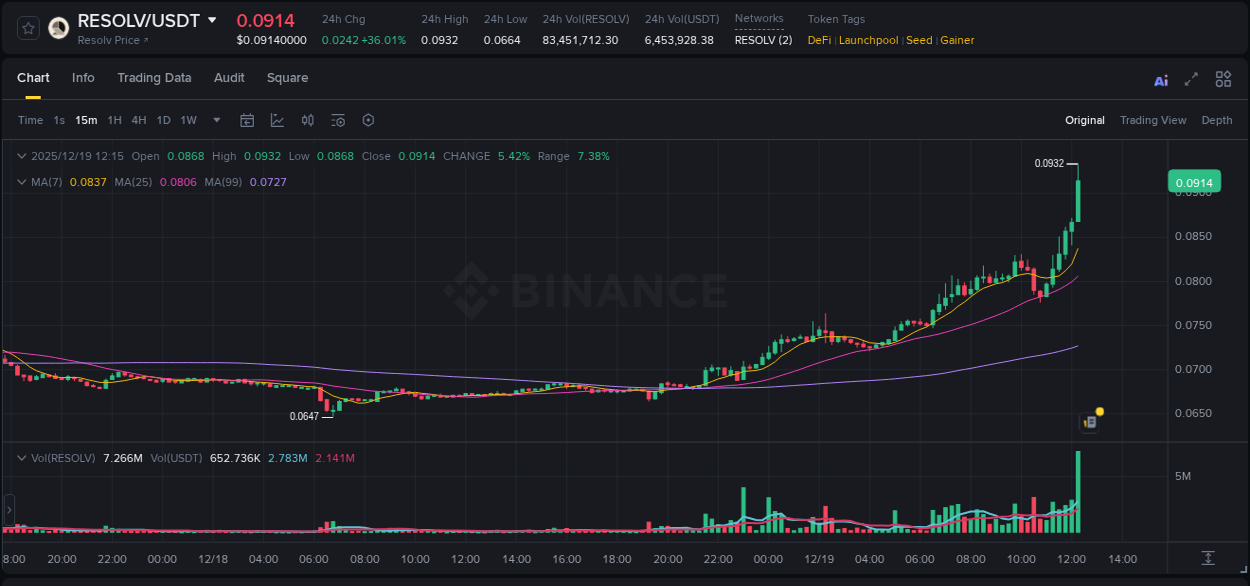Viewport: 1250px width, 586px height.
Task: Open the extra timeframes dropdown arrow
Action: [215, 120]
